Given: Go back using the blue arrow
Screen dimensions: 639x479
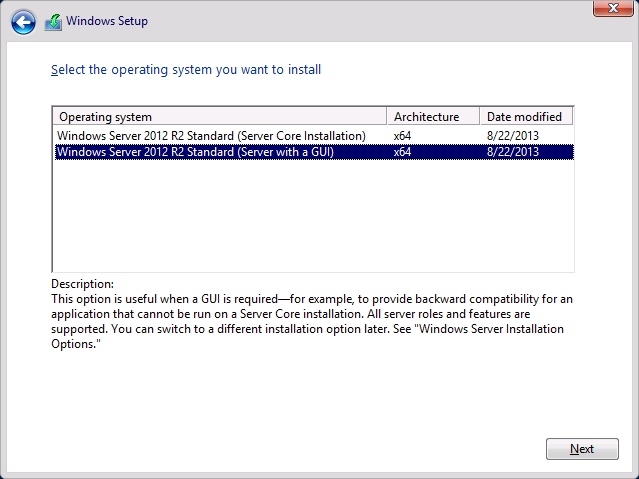Looking at the screenshot, I should (x=23, y=22).
